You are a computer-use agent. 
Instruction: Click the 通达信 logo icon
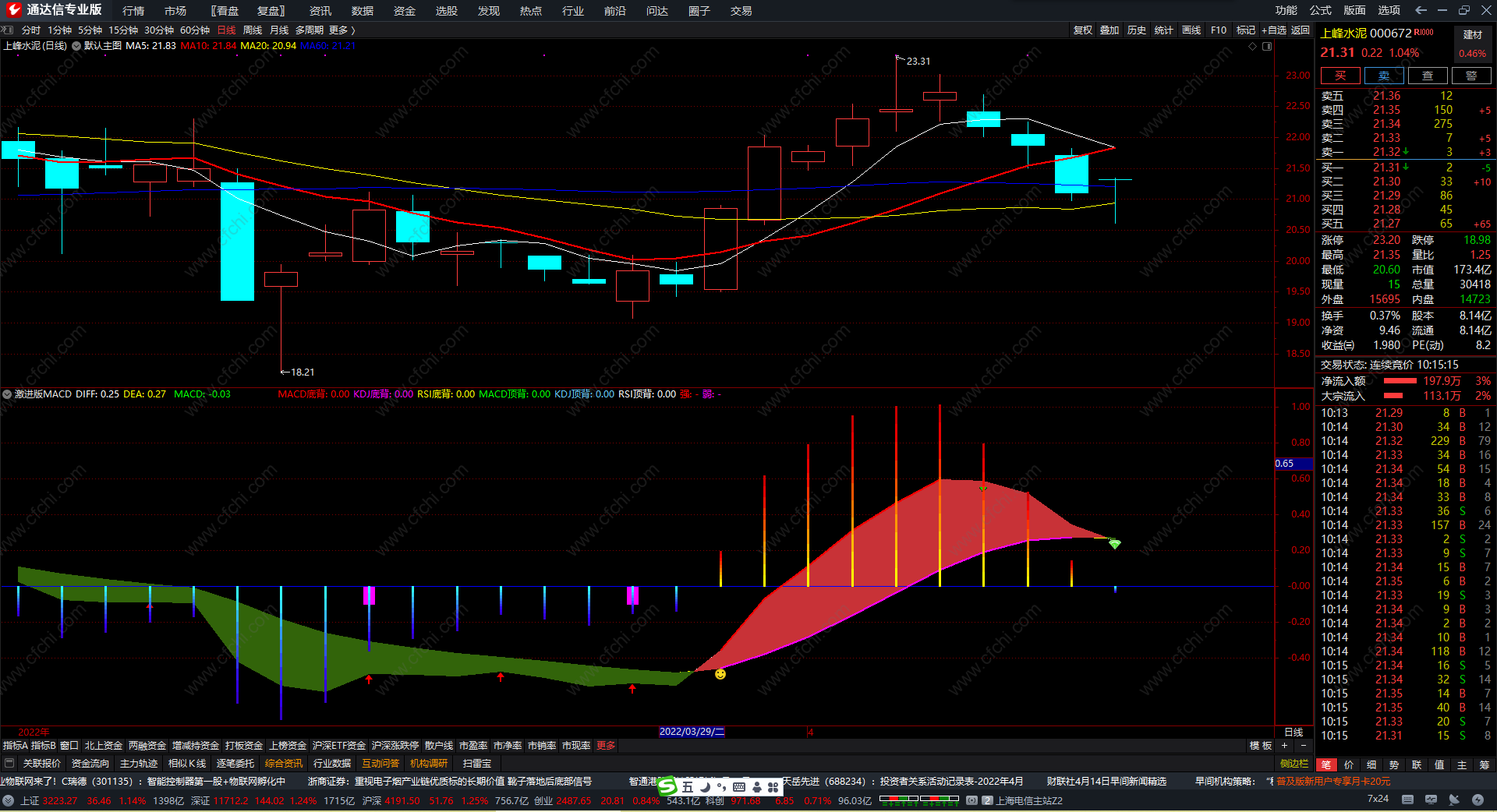tap(13, 9)
